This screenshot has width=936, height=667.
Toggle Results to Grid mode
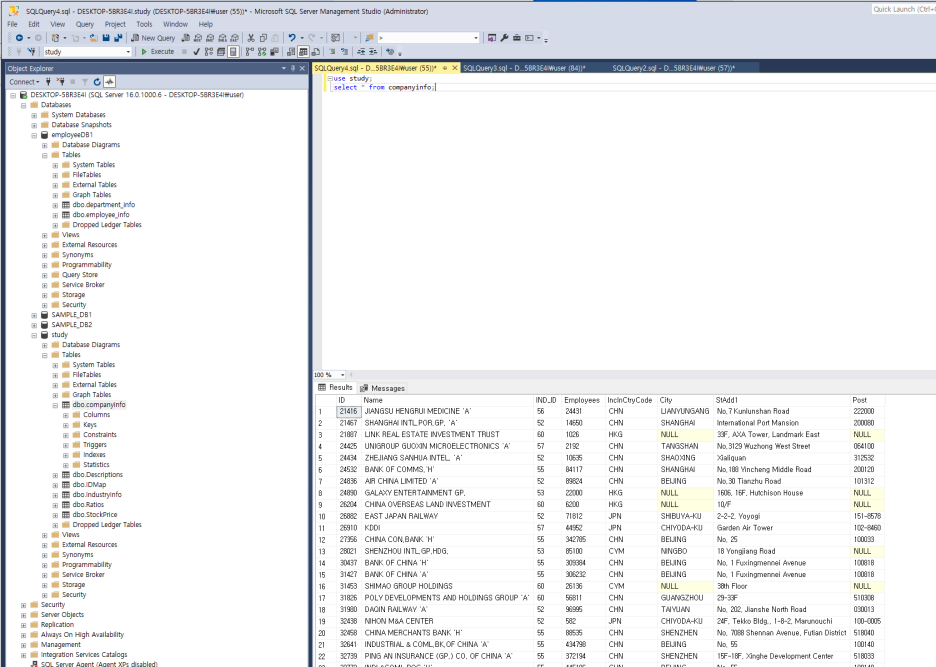(x=303, y=52)
